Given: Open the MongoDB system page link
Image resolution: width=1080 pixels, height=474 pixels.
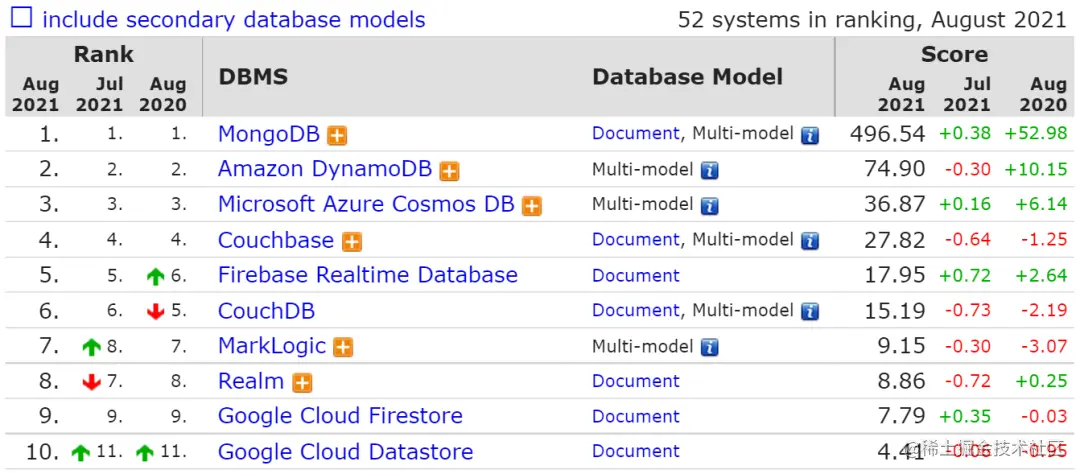Looking at the screenshot, I should (268, 134).
